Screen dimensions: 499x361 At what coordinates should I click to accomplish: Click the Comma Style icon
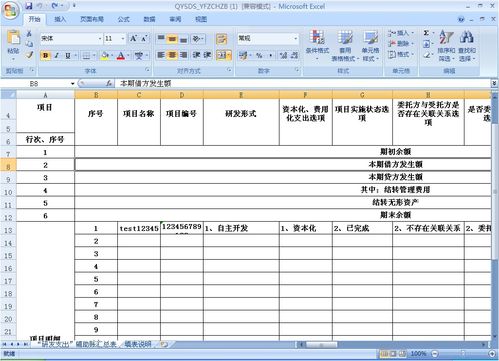(x=271, y=55)
